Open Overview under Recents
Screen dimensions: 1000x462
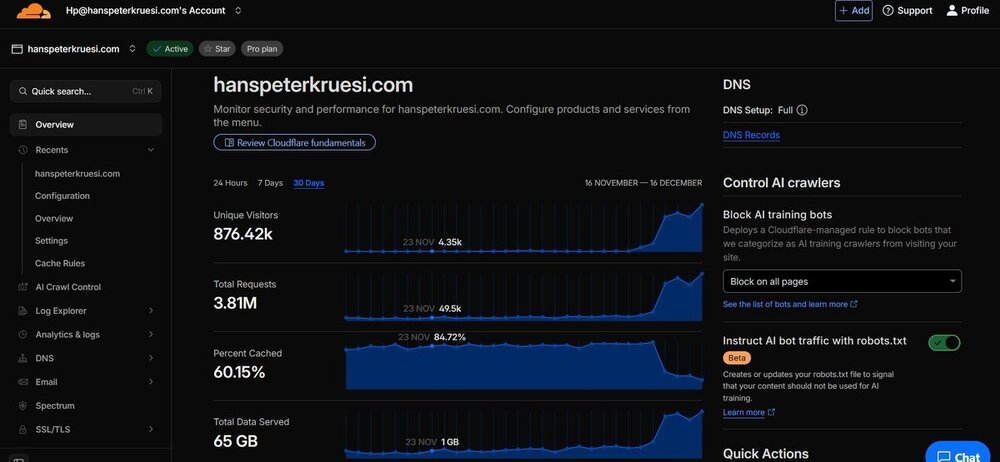(x=54, y=218)
